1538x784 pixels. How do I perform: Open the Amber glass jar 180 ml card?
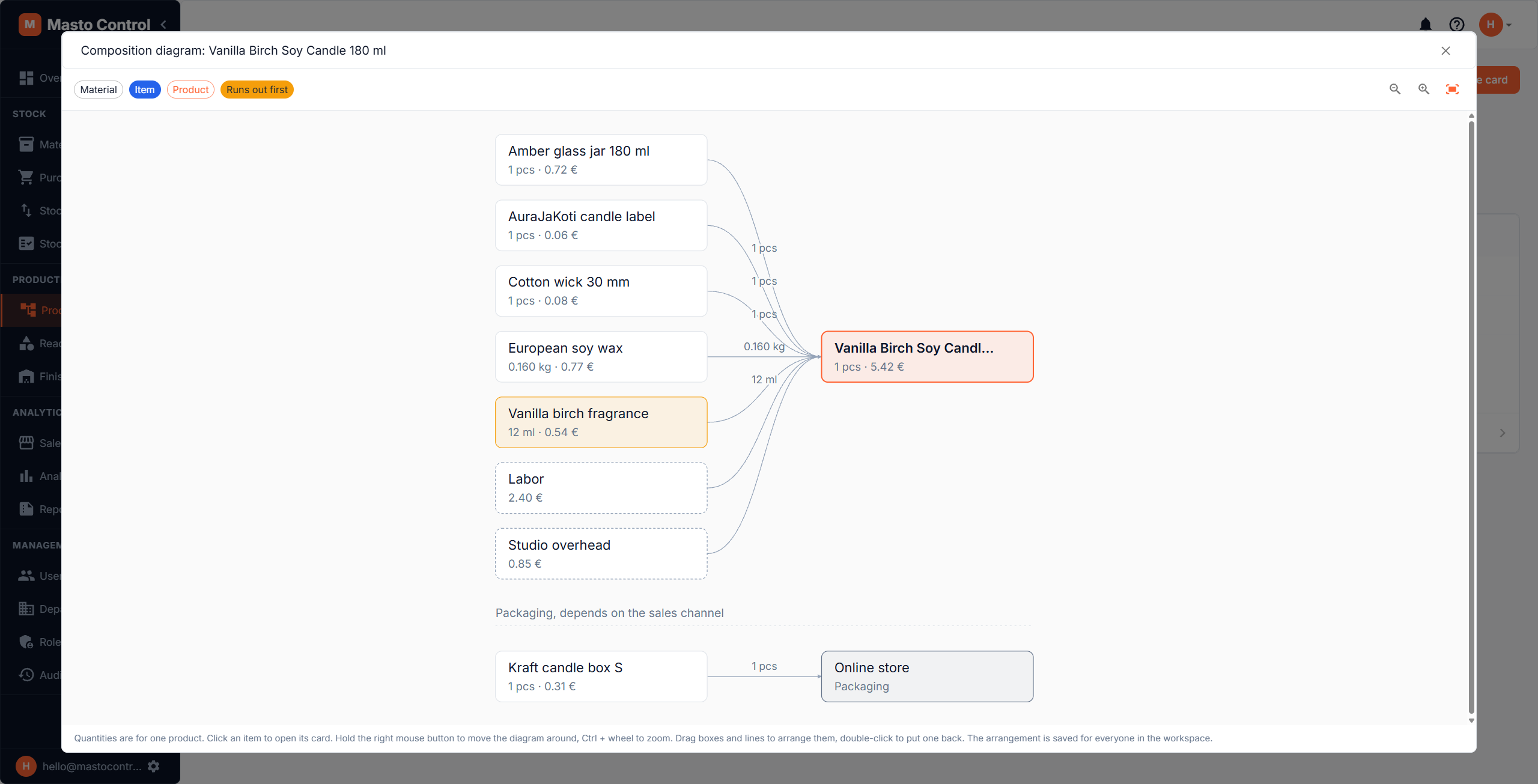pyautogui.click(x=601, y=160)
